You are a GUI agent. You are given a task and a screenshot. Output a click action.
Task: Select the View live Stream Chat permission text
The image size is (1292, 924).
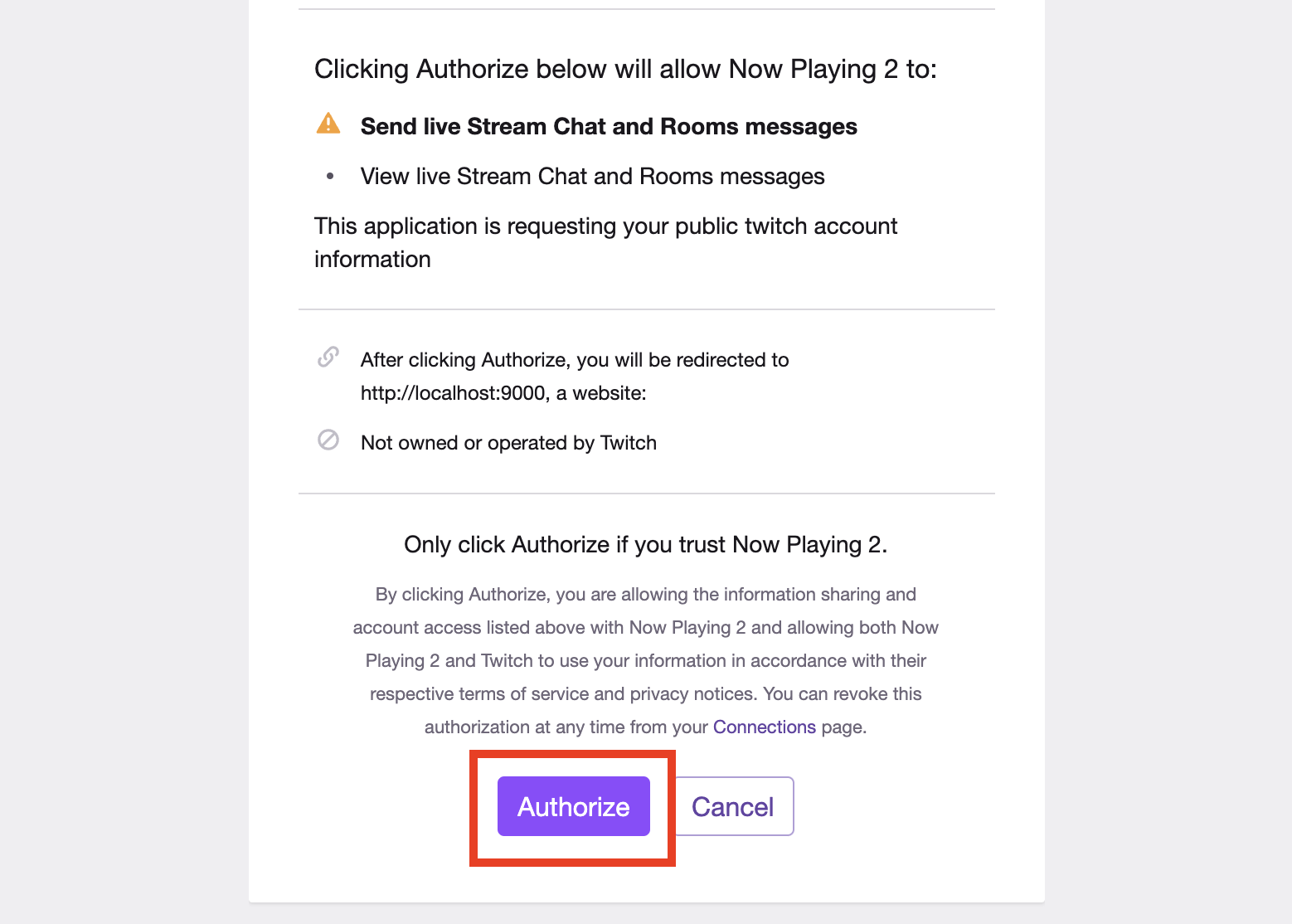pyautogui.click(x=592, y=176)
